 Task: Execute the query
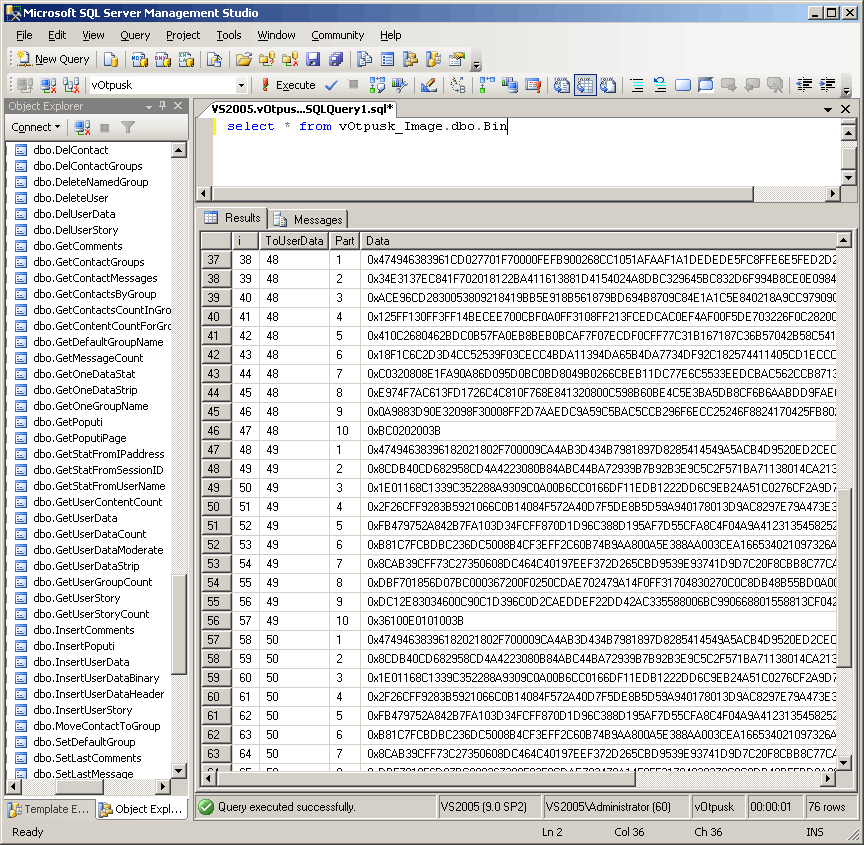click(289, 85)
